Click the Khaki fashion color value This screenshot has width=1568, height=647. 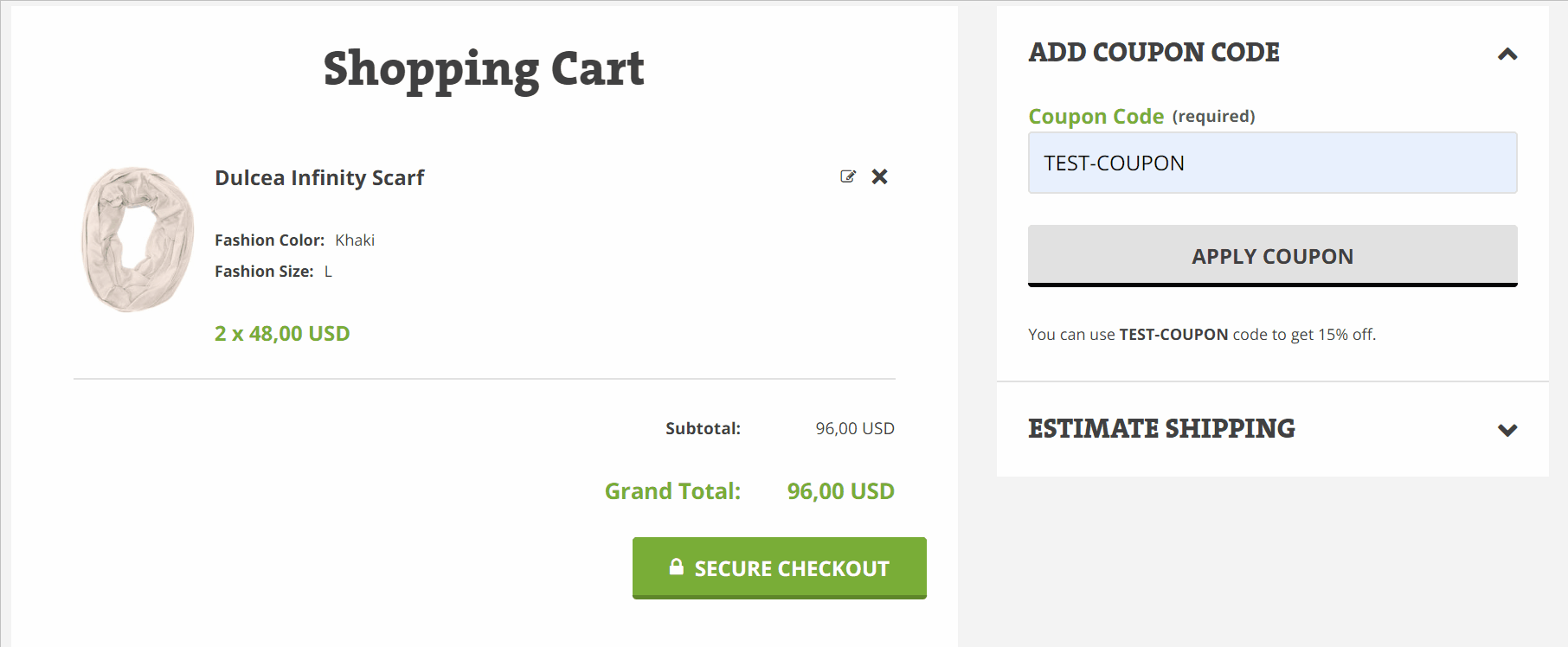[355, 240]
